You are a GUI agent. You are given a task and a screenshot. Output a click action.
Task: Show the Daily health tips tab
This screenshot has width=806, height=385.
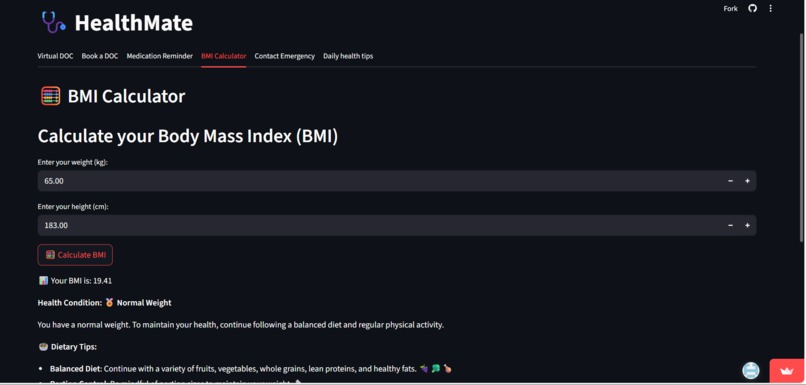[x=348, y=56]
